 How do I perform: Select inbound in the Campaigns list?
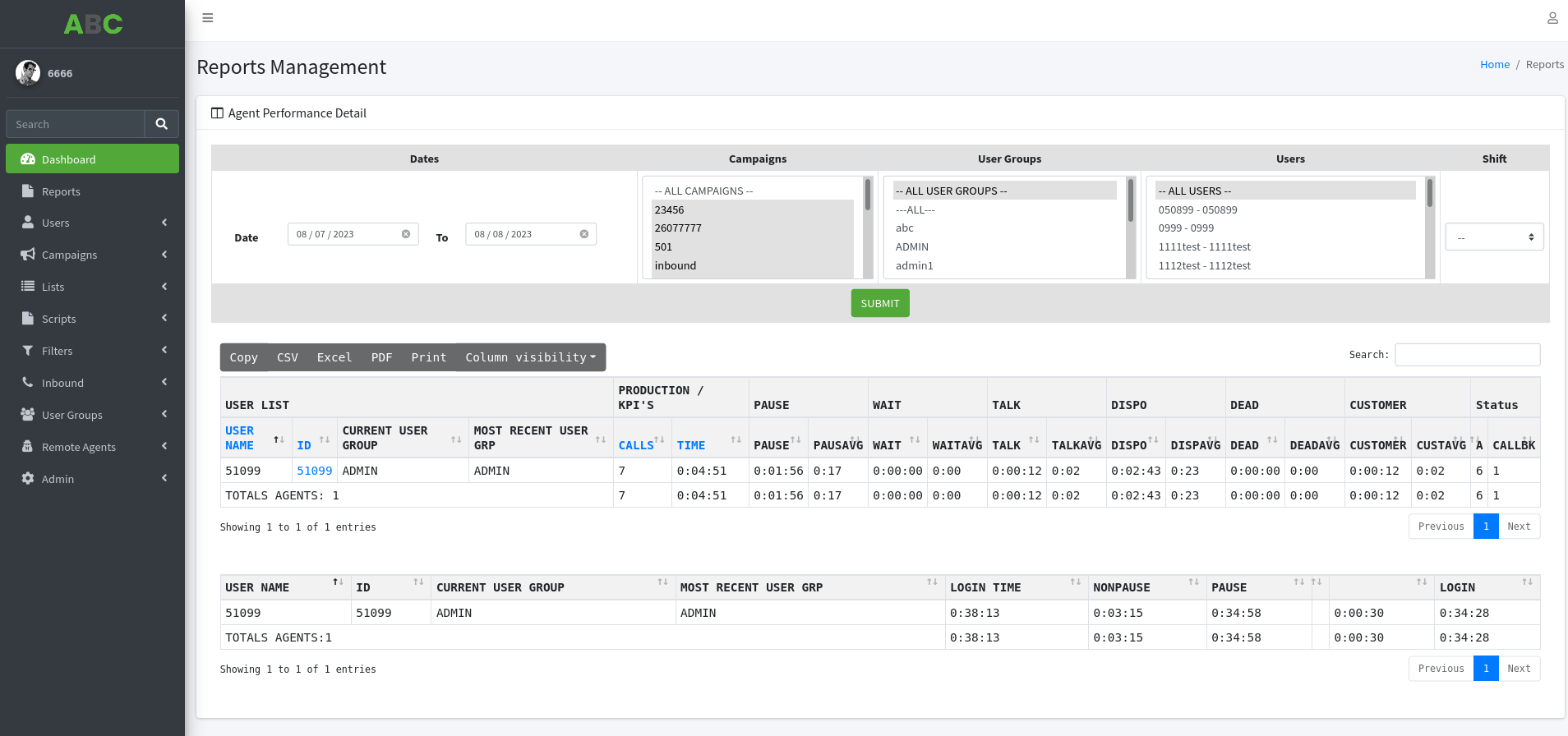[676, 265]
